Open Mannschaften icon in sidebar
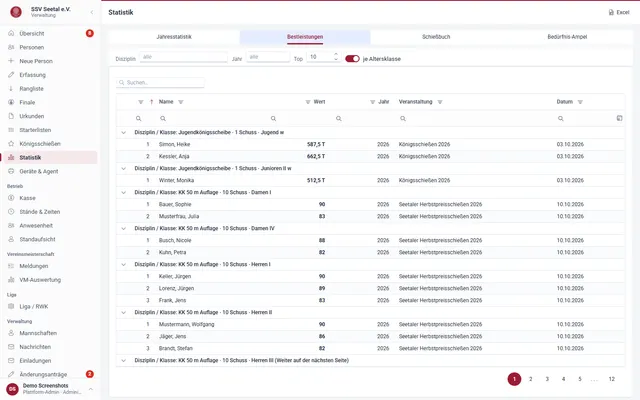The height and width of the screenshot is (400, 640). tap(11, 333)
